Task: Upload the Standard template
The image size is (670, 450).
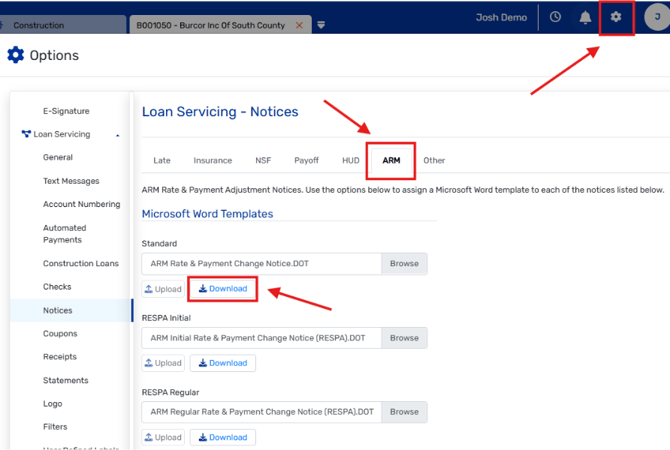Action: click(163, 289)
